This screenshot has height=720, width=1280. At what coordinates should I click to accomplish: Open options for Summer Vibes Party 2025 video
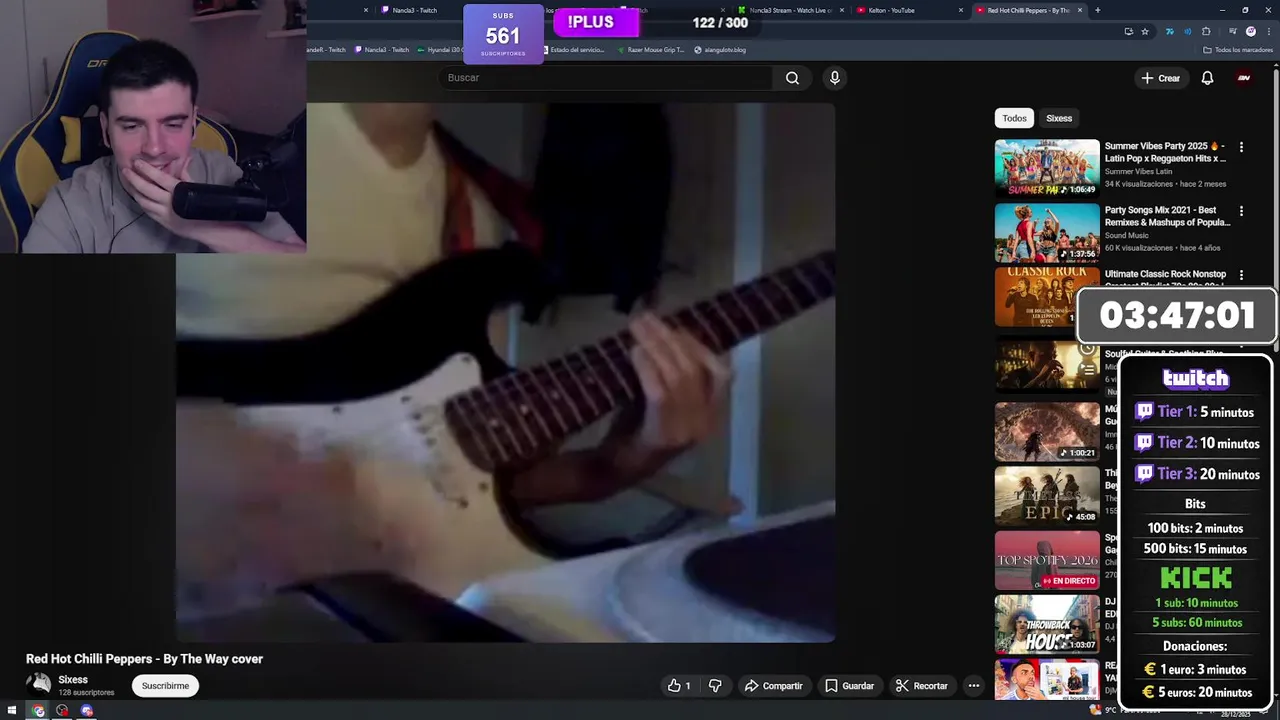point(1241,147)
